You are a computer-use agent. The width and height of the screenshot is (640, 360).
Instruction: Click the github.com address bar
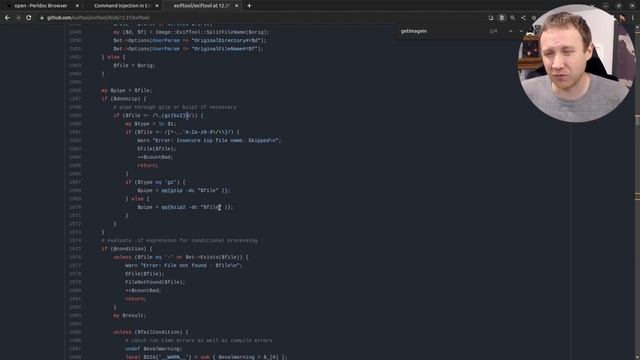click(x=261, y=18)
